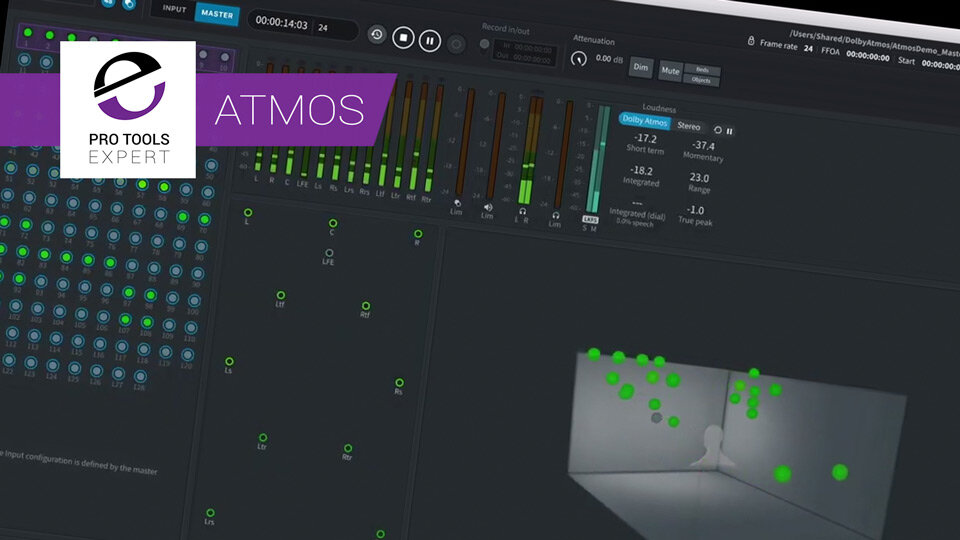Click the circular record button
This screenshot has width=960, height=540.
click(456, 44)
